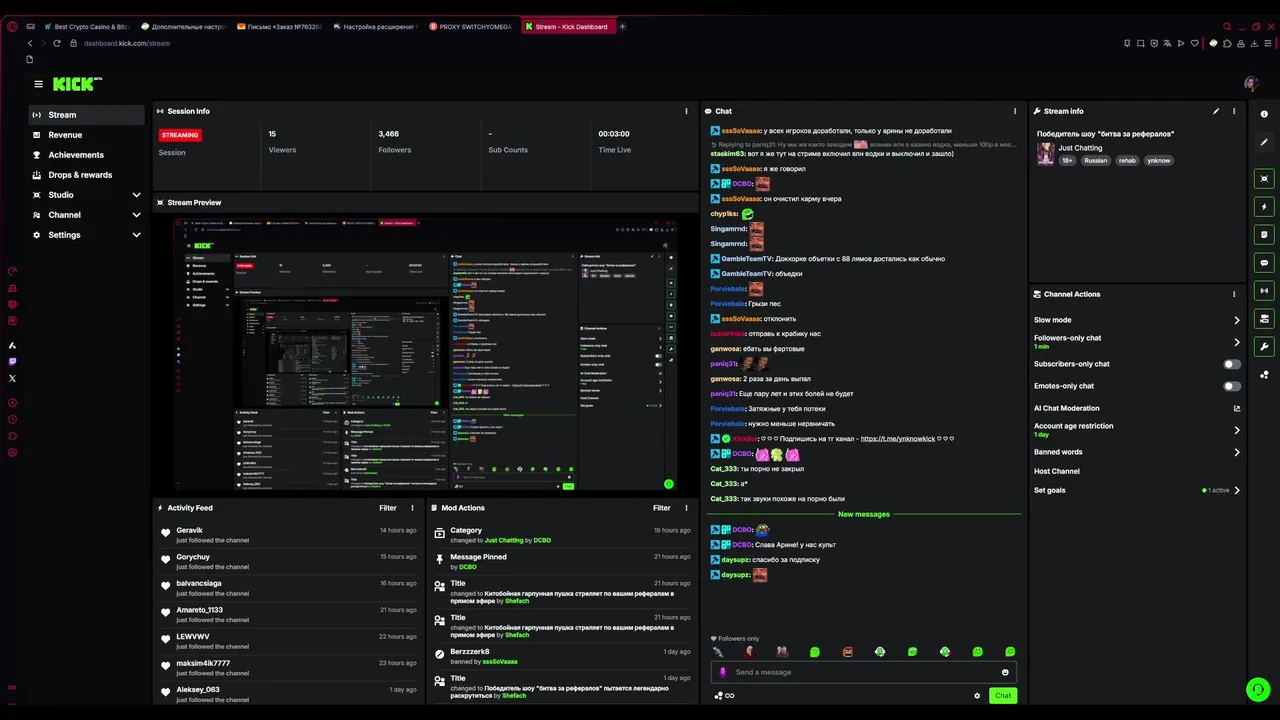
Task: Select Drops & rewards in the sidebar
Action: click(87, 175)
